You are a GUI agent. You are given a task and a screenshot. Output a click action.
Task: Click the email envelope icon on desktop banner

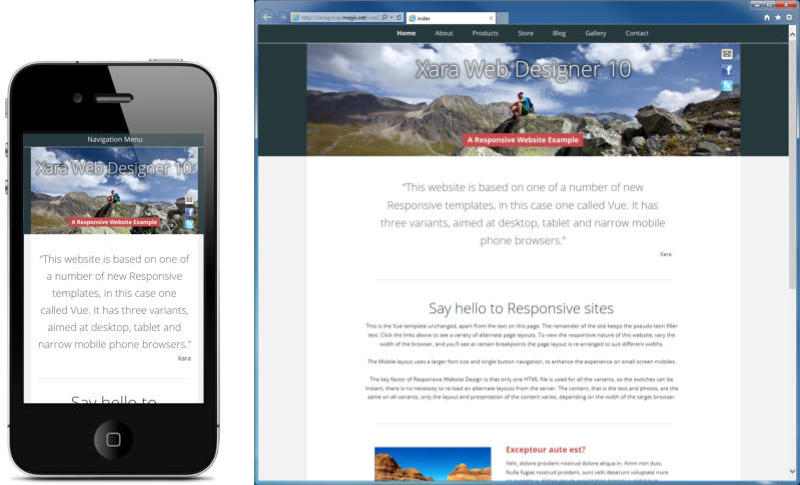point(727,54)
